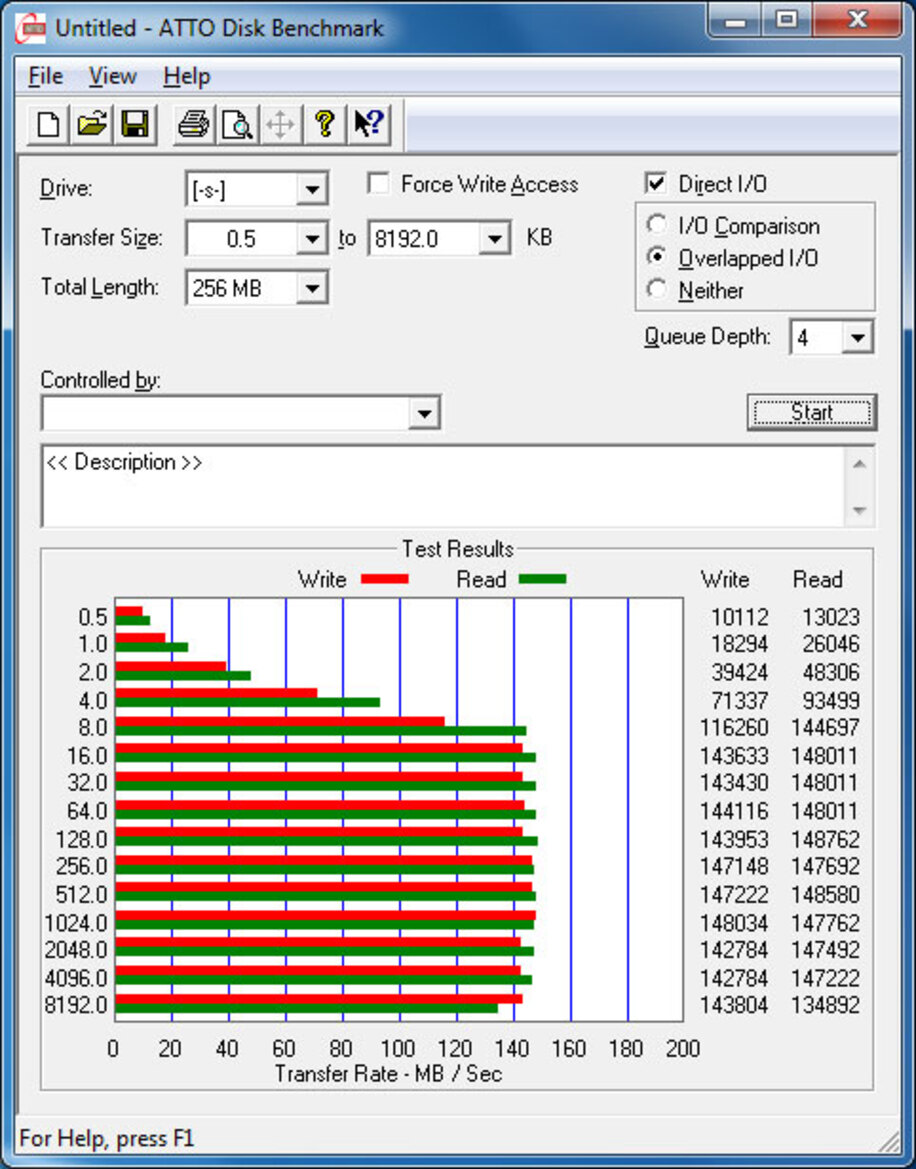Expand the Controlled by dropdown
The width and height of the screenshot is (916, 1169).
424,413
